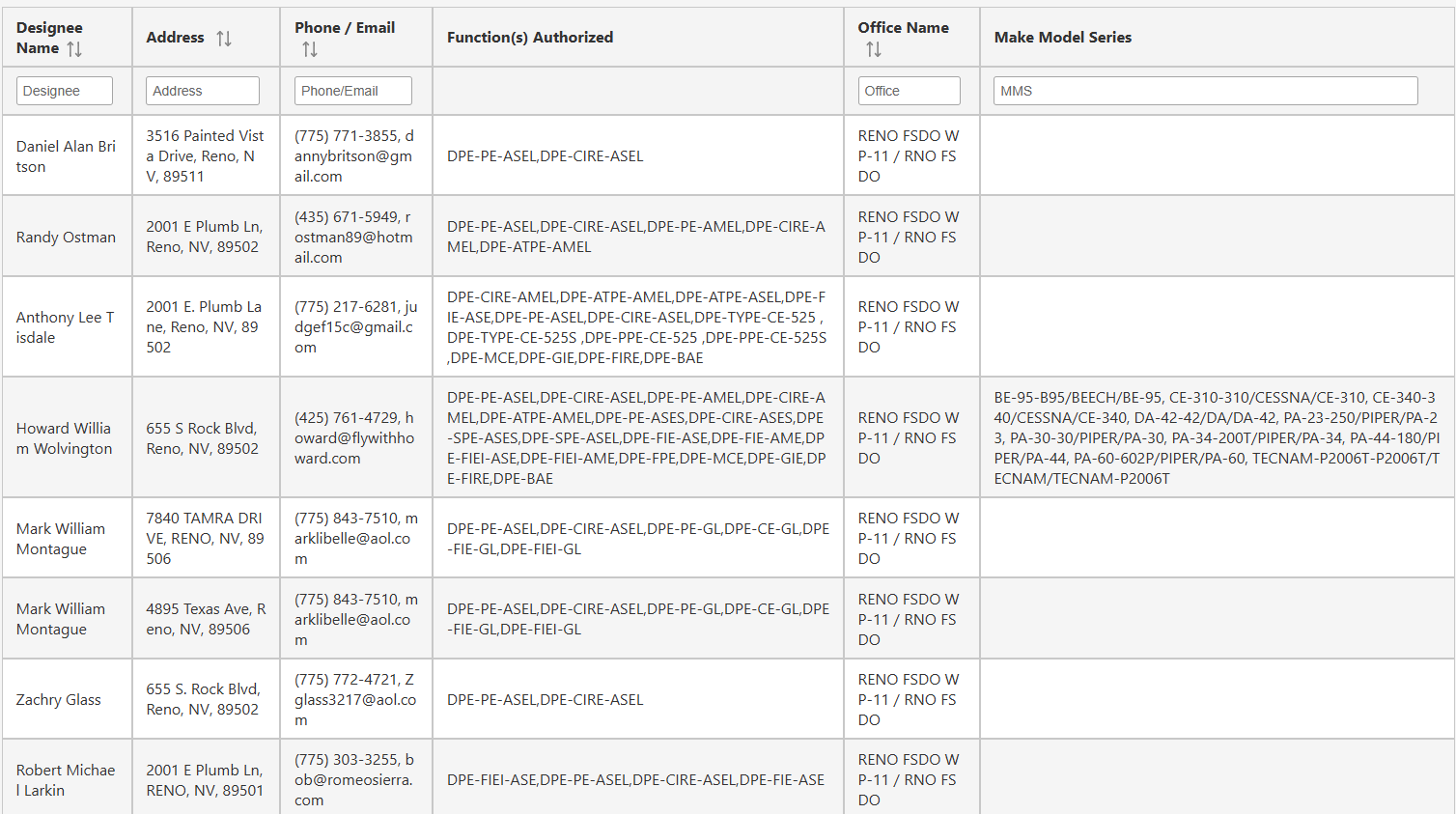
Task: Click Randy Ostman's name cell
Action: (66, 238)
